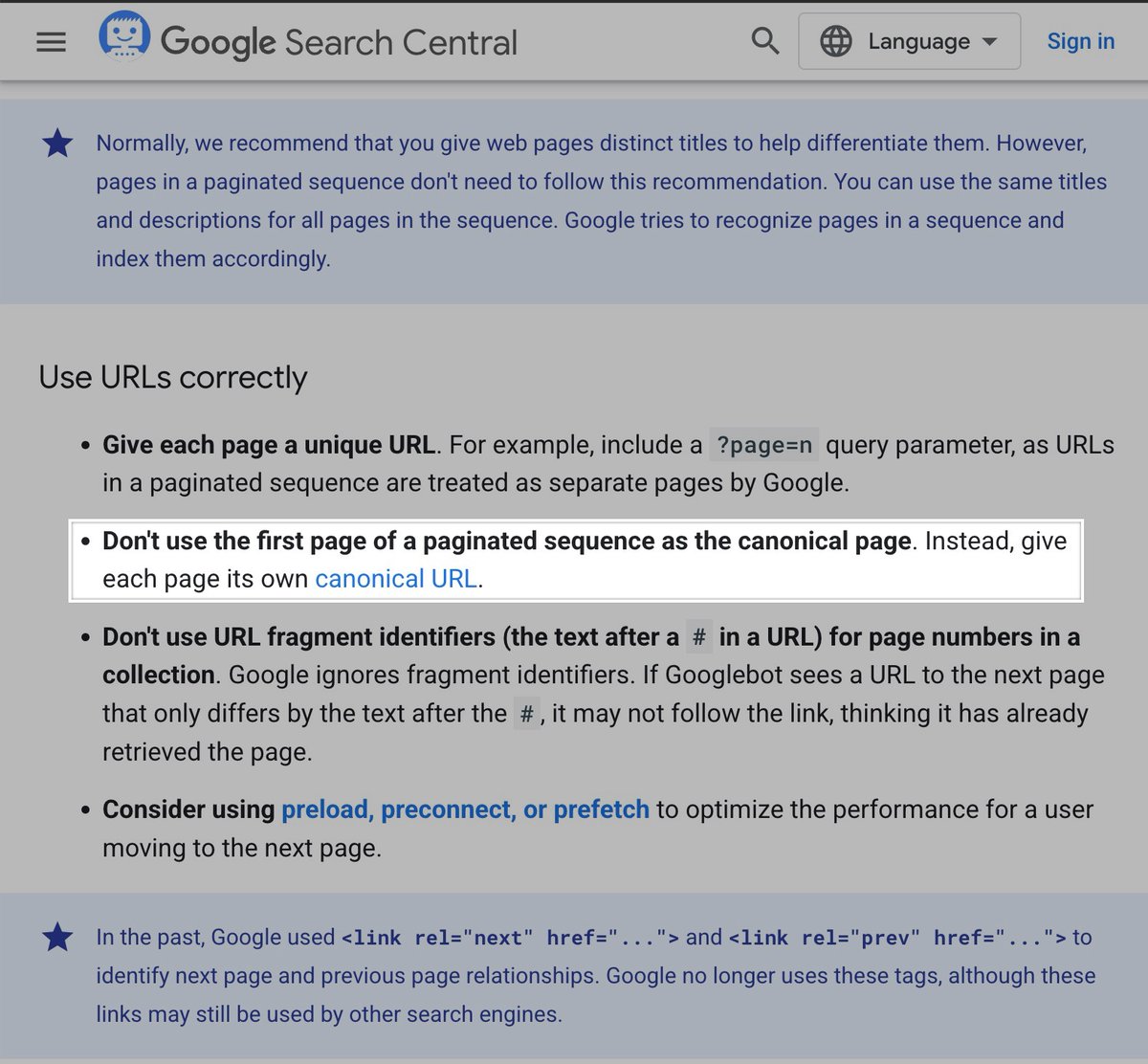1148x1064 pixels.
Task: Open the hamburger navigation menu
Action: click(x=51, y=41)
